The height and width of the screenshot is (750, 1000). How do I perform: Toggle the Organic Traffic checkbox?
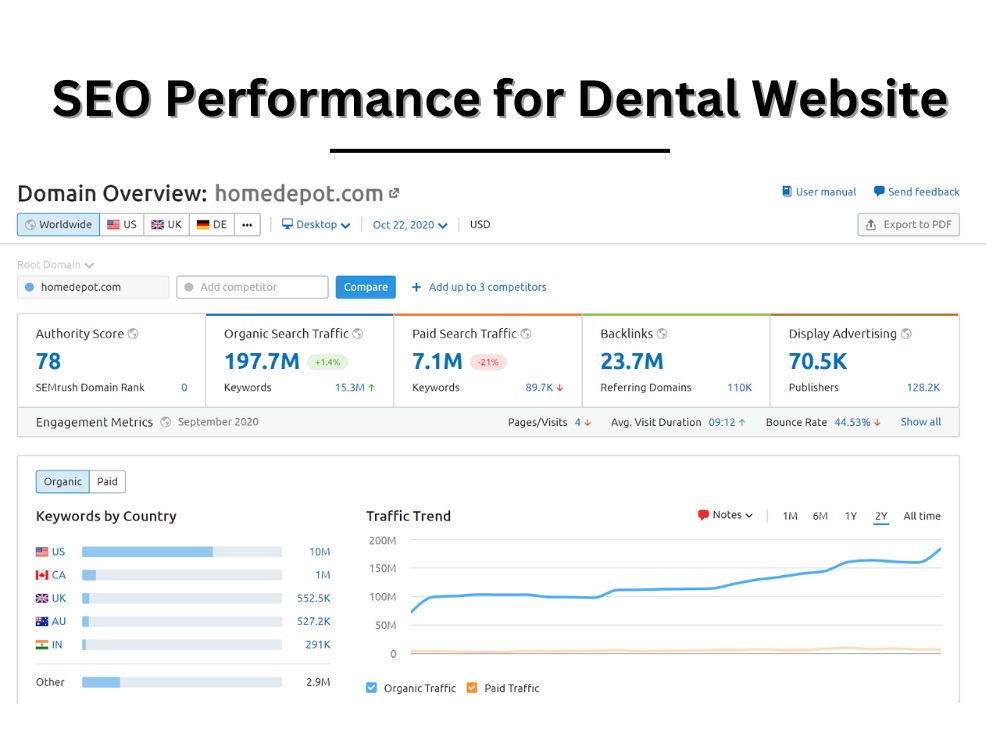tap(371, 688)
